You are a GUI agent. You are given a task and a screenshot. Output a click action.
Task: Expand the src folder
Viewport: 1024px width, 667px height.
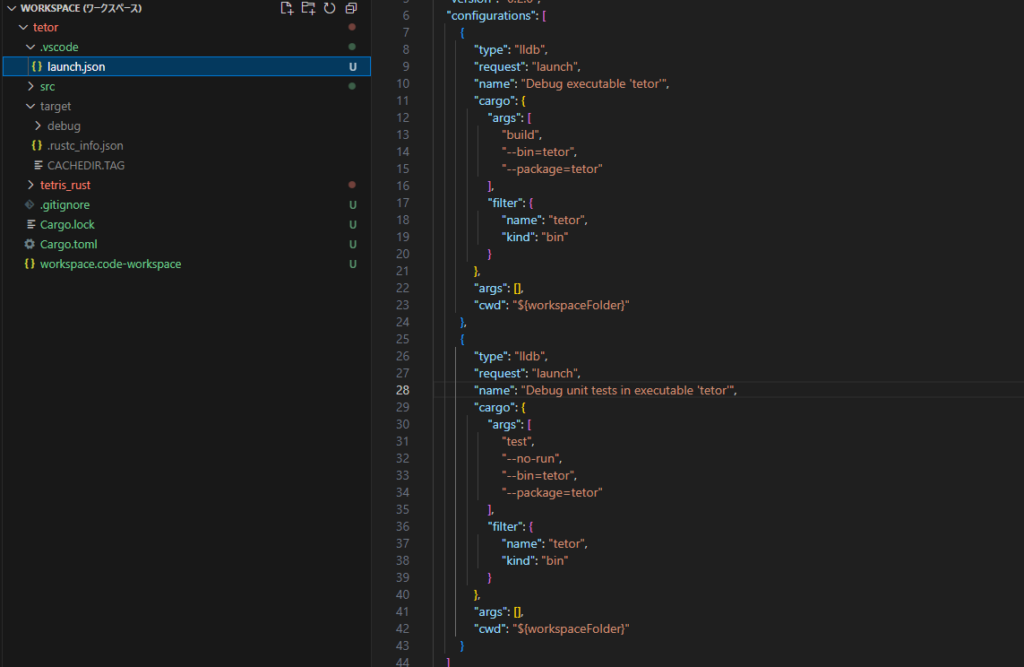pos(31,86)
